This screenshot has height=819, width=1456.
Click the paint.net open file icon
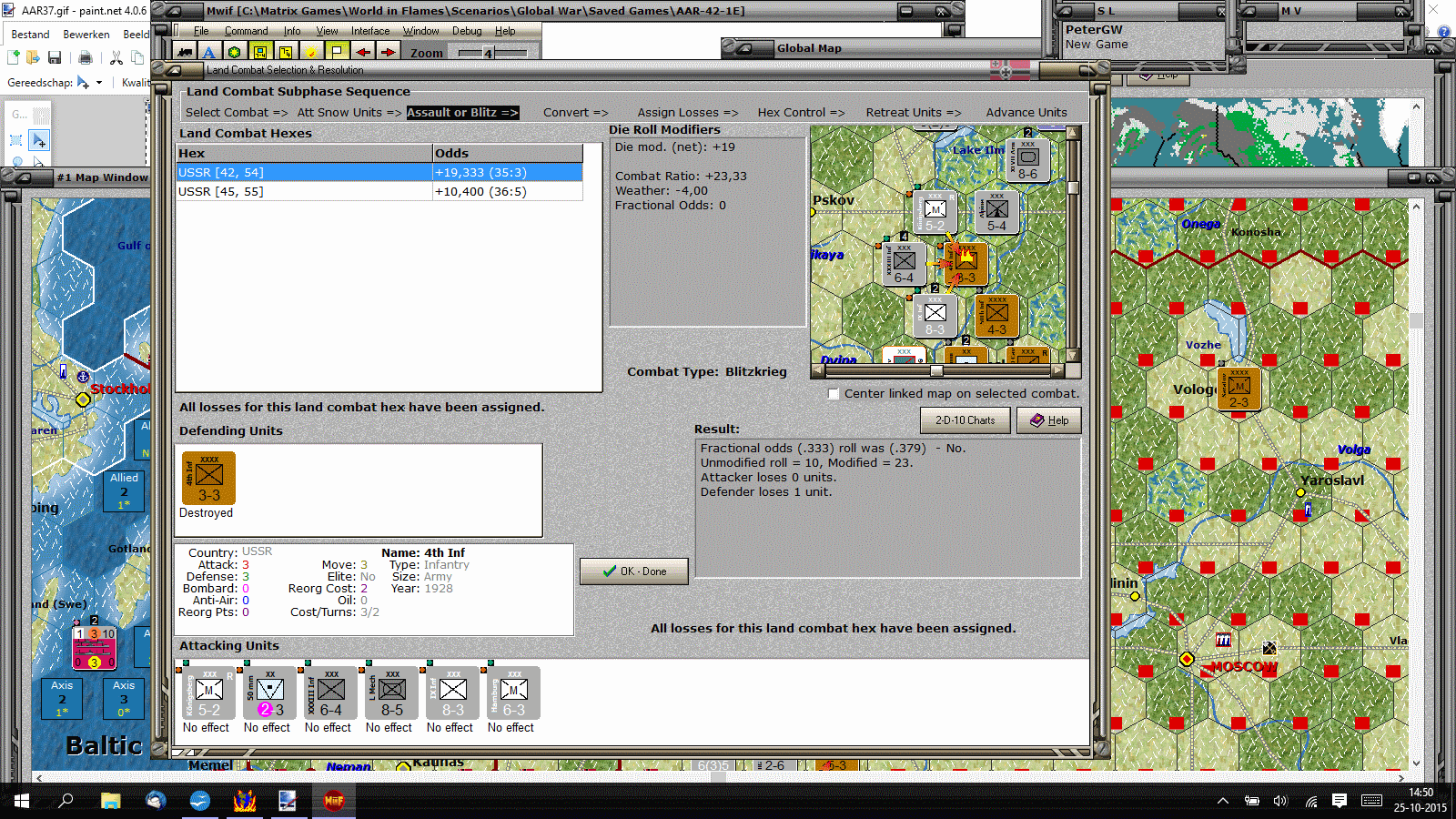pyautogui.click(x=33, y=57)
